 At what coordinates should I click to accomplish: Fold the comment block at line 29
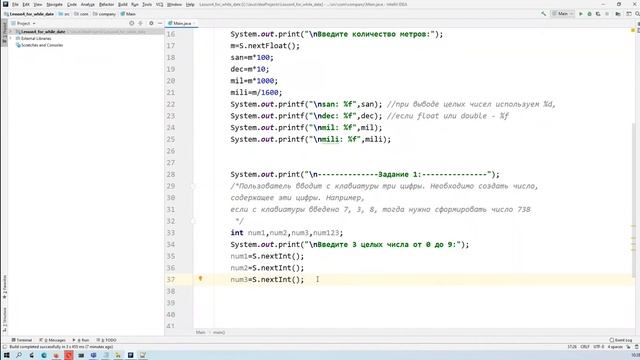[193, 186]
